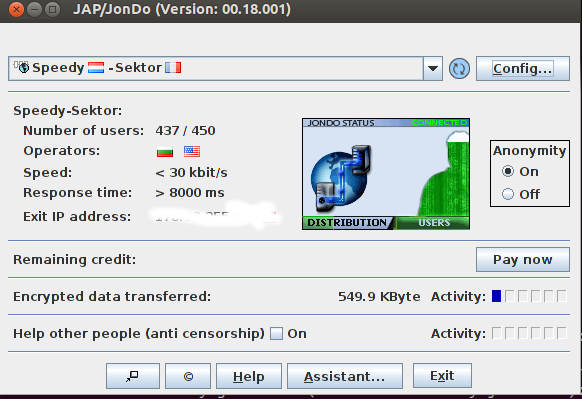This screenshot has width=582, height=399.
Task: Click the Bulgarian flag operator icon
Action: 165,152
